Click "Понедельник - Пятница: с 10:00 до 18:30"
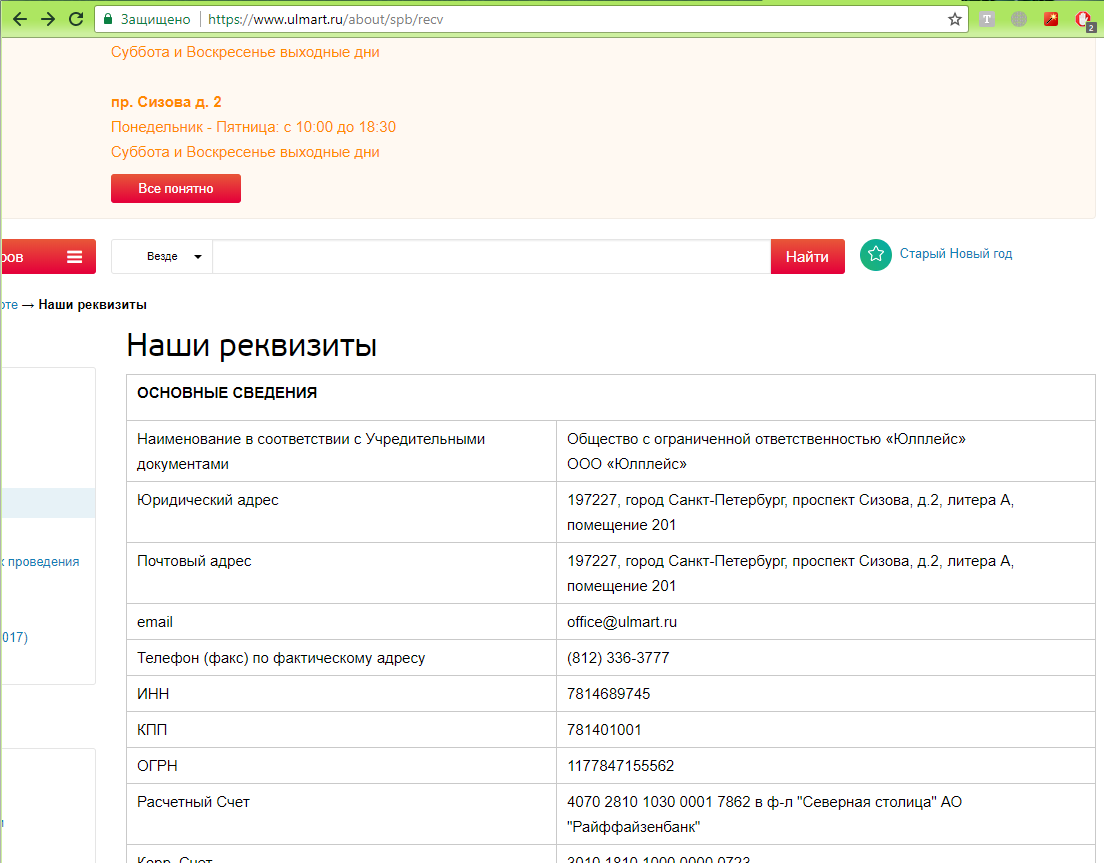 point(253,127)
